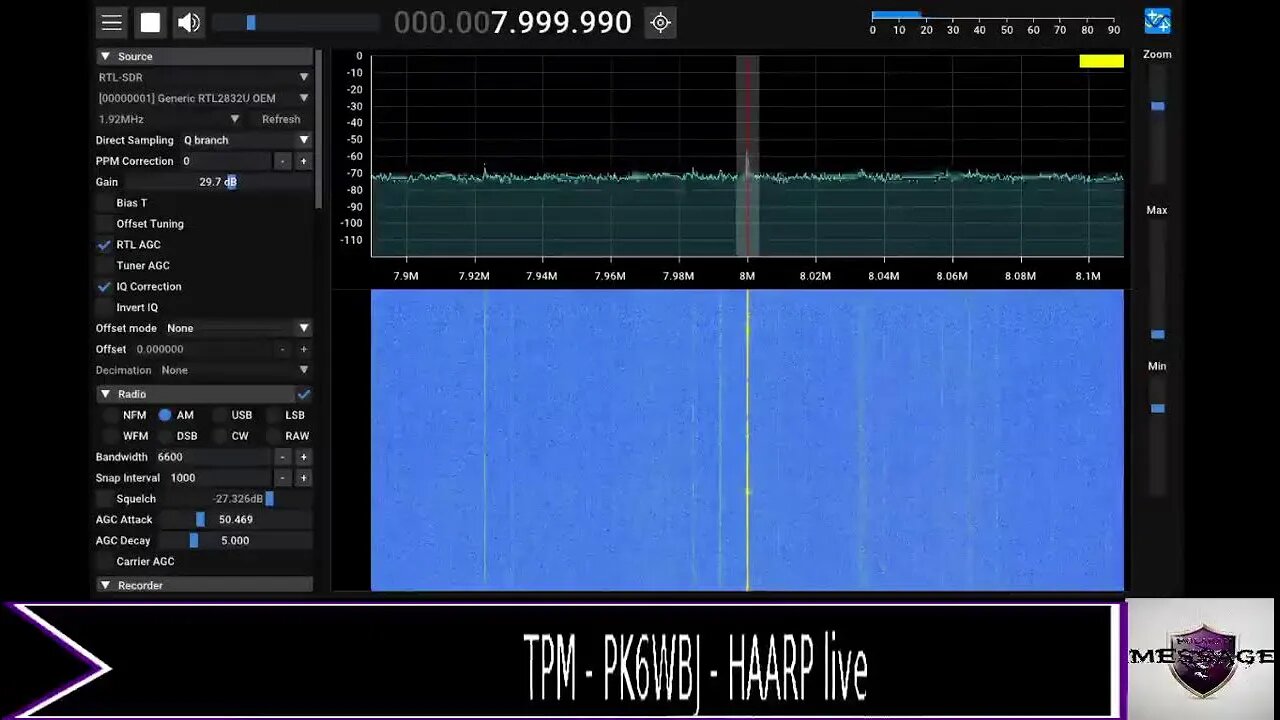Open the 1.92MHz sample rate dropdown
Screen dimensions: 1280x720
(169, 119)
